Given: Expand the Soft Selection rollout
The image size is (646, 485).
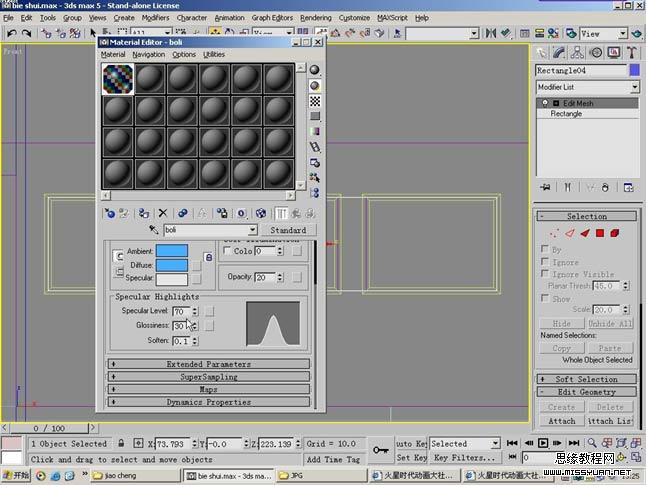Looking at the screenshot, I should [587, 379].
